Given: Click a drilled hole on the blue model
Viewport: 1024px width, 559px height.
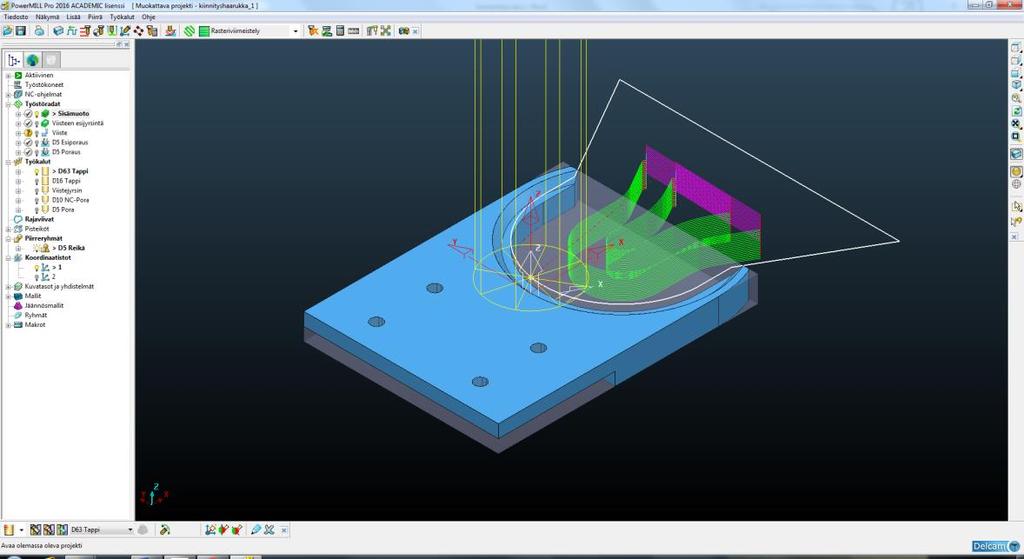Looking at the screenshot, I should [434, 288].
